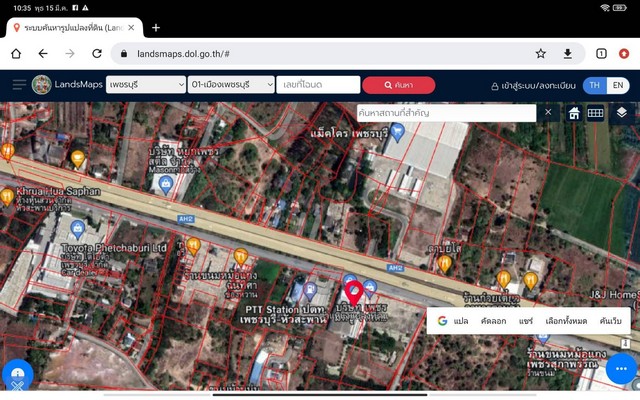Image resolution: width=640 pixels, height=400 pixels.
Task: Close the ระบบค้นหารูปแปลงที่ดิน tab
Action: 131,28
